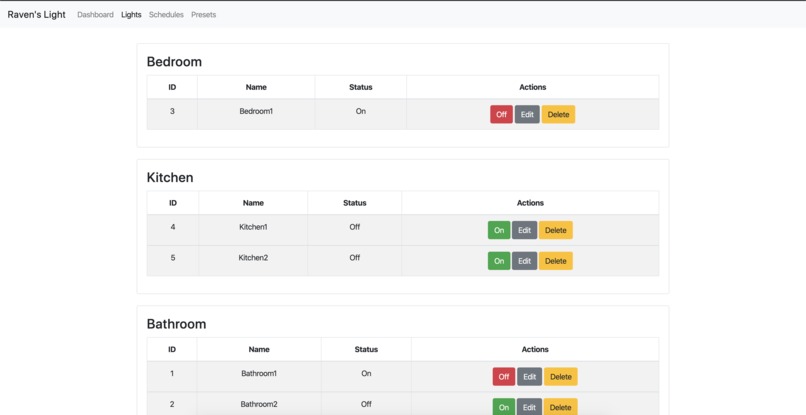This screenshot has height=415, width=806.
Task: Turn off the Bedroom1 light
Action: [x=501, y=114]
